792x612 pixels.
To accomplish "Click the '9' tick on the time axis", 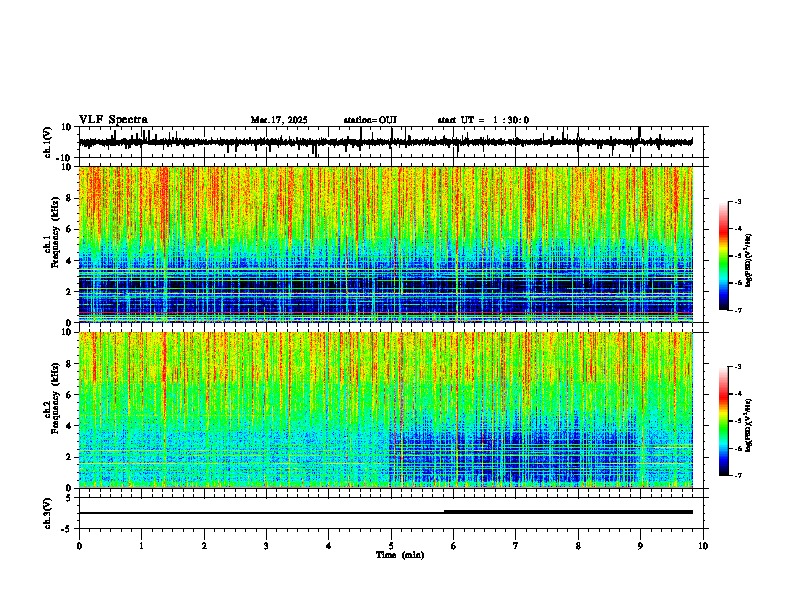I will click(x=640, y=546).
